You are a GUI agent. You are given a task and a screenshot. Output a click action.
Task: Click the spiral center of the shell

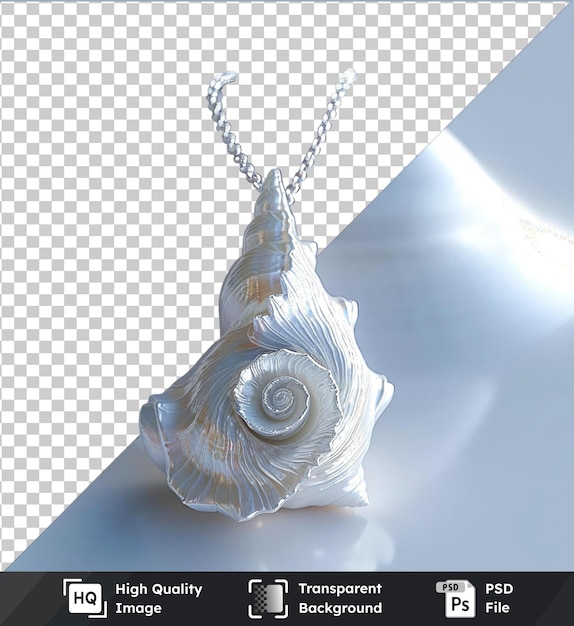[281, 397]
